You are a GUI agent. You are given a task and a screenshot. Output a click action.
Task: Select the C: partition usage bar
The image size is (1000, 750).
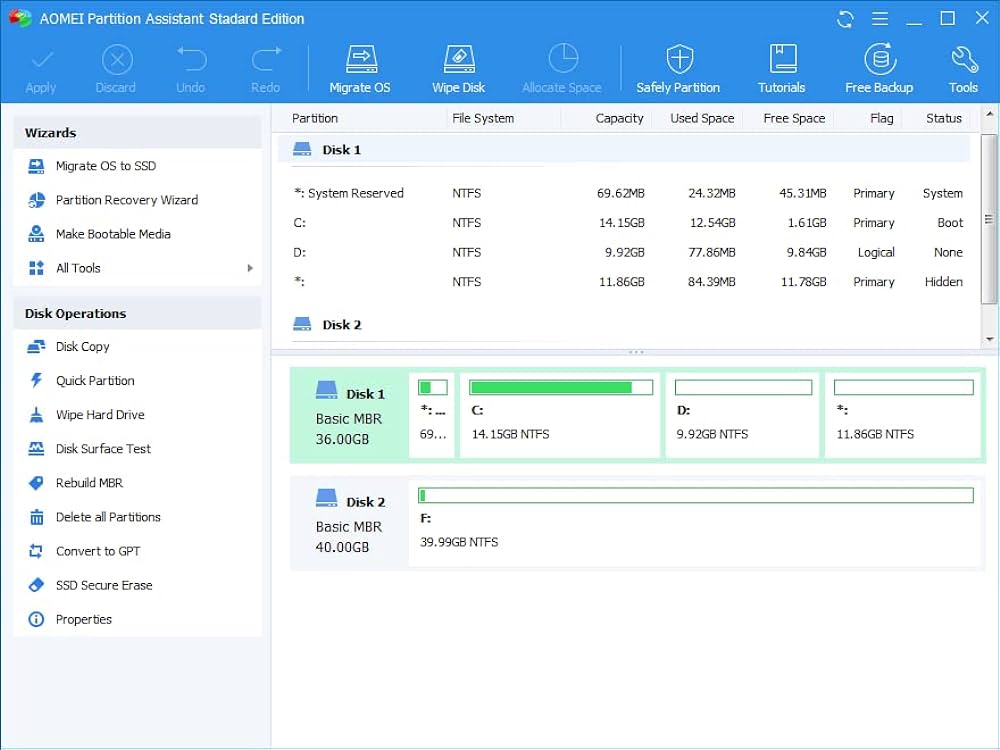pos(560,387)
